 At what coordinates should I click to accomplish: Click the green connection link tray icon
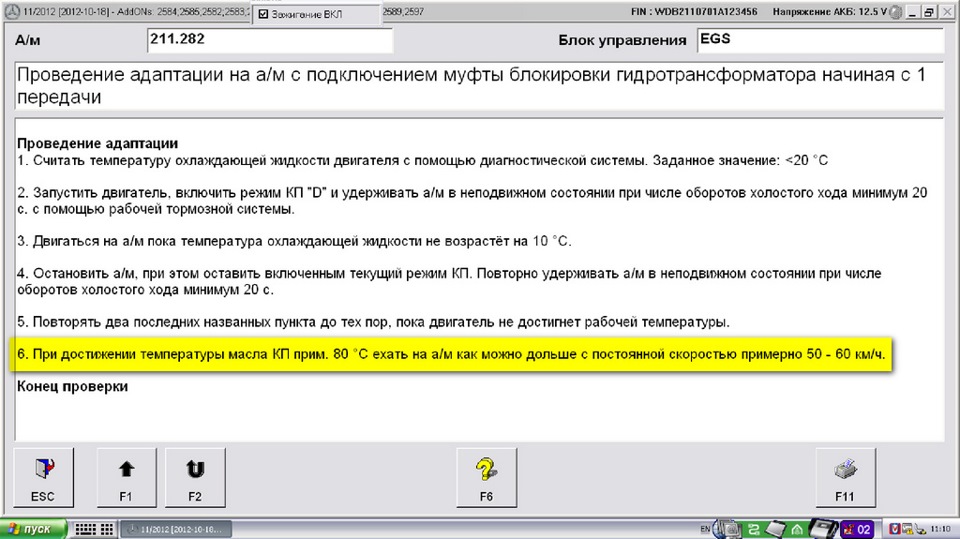(754, 529)
